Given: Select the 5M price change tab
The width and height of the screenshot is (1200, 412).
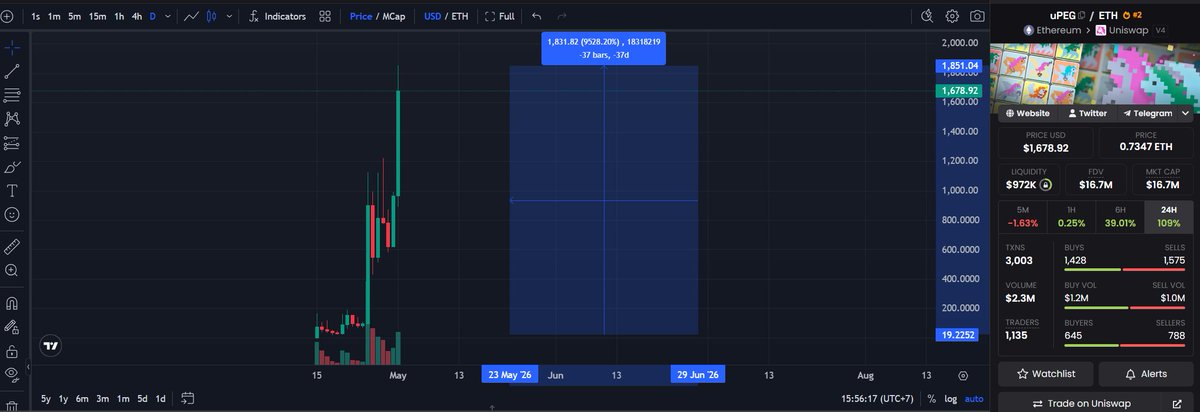Looking at the screenshot, I should click(1022, 215).
